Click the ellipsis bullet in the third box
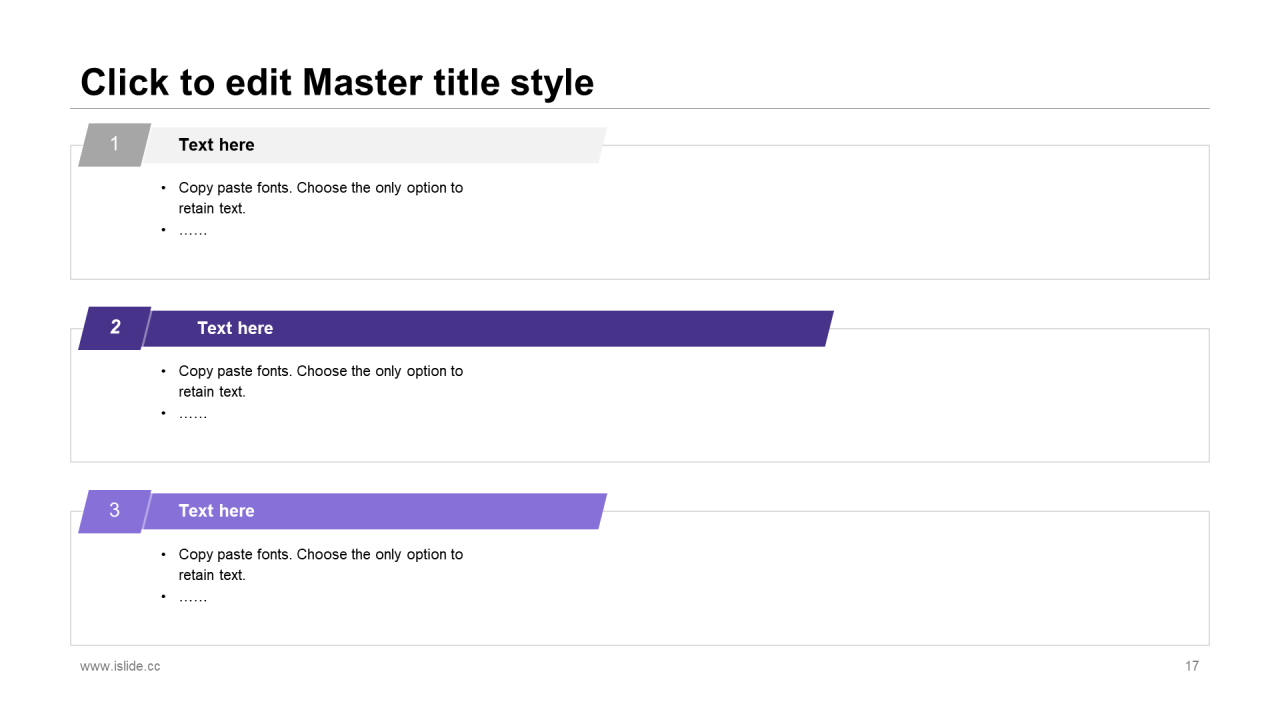The image size is (1280, 720). [x=193, y=597]
